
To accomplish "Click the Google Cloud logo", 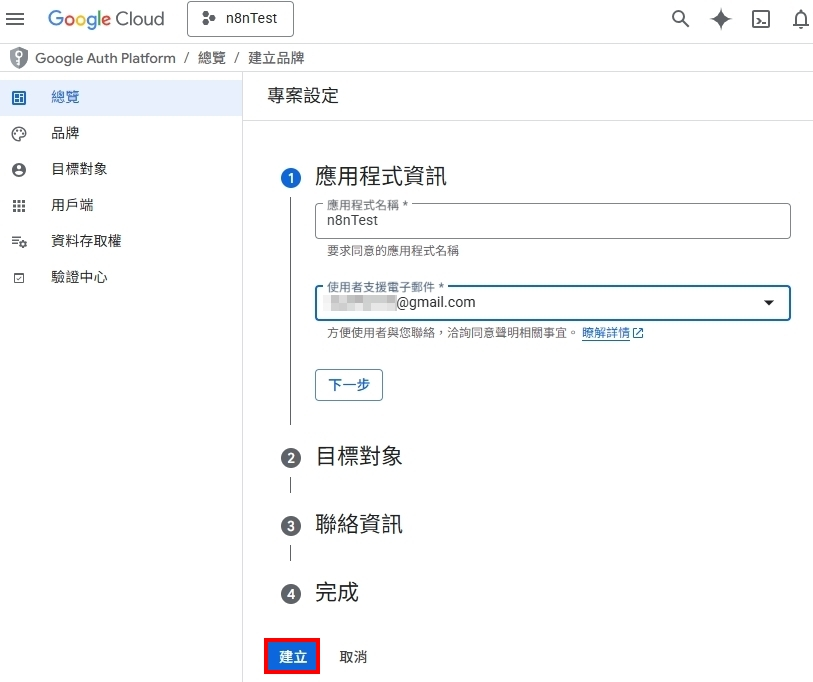I will pos(106,19).
